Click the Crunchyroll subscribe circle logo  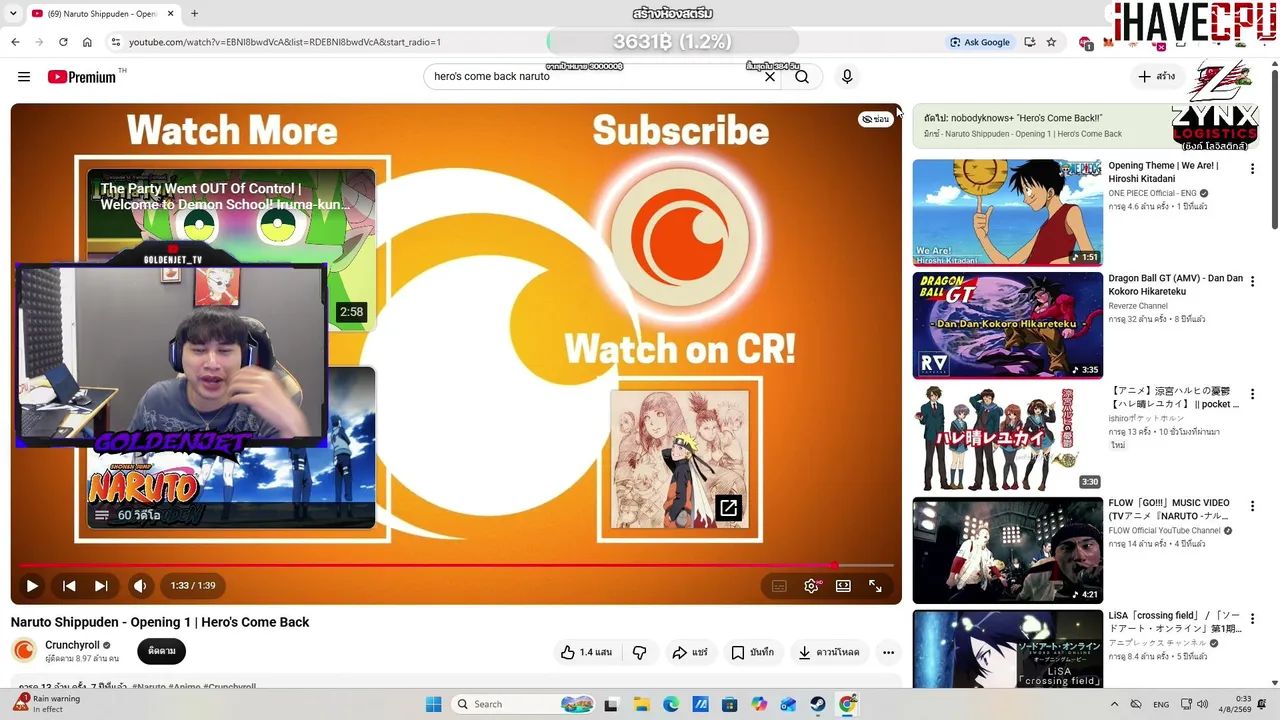680,239
